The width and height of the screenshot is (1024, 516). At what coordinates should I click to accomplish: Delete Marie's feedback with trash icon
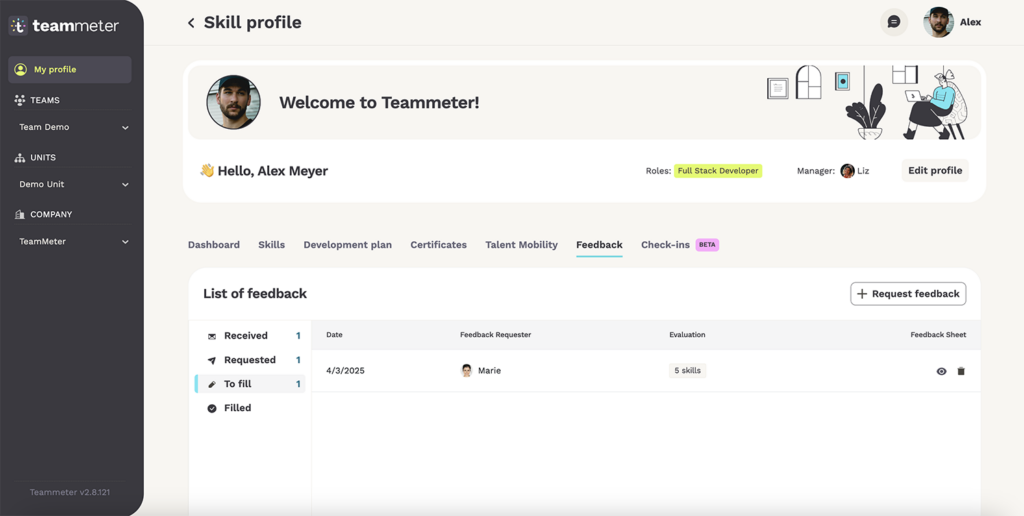click(961, 371)
